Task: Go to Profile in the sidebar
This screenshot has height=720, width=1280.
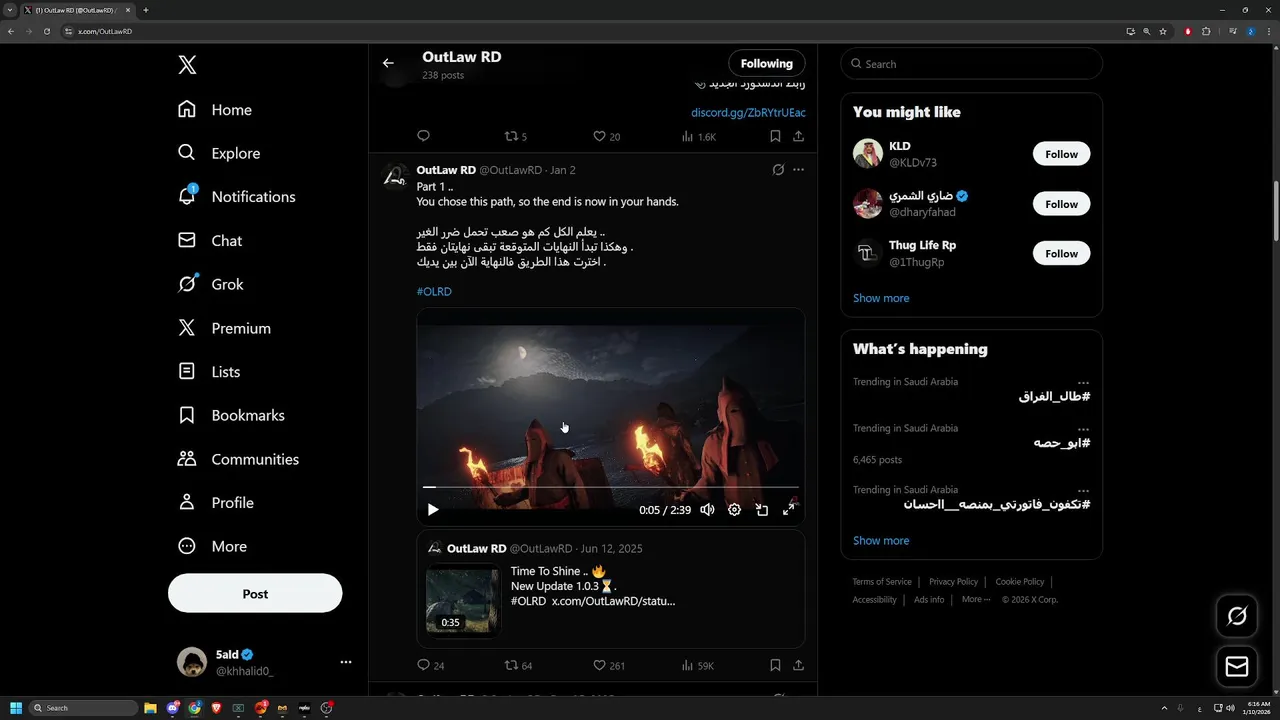Action: click(x=215, y=503)
